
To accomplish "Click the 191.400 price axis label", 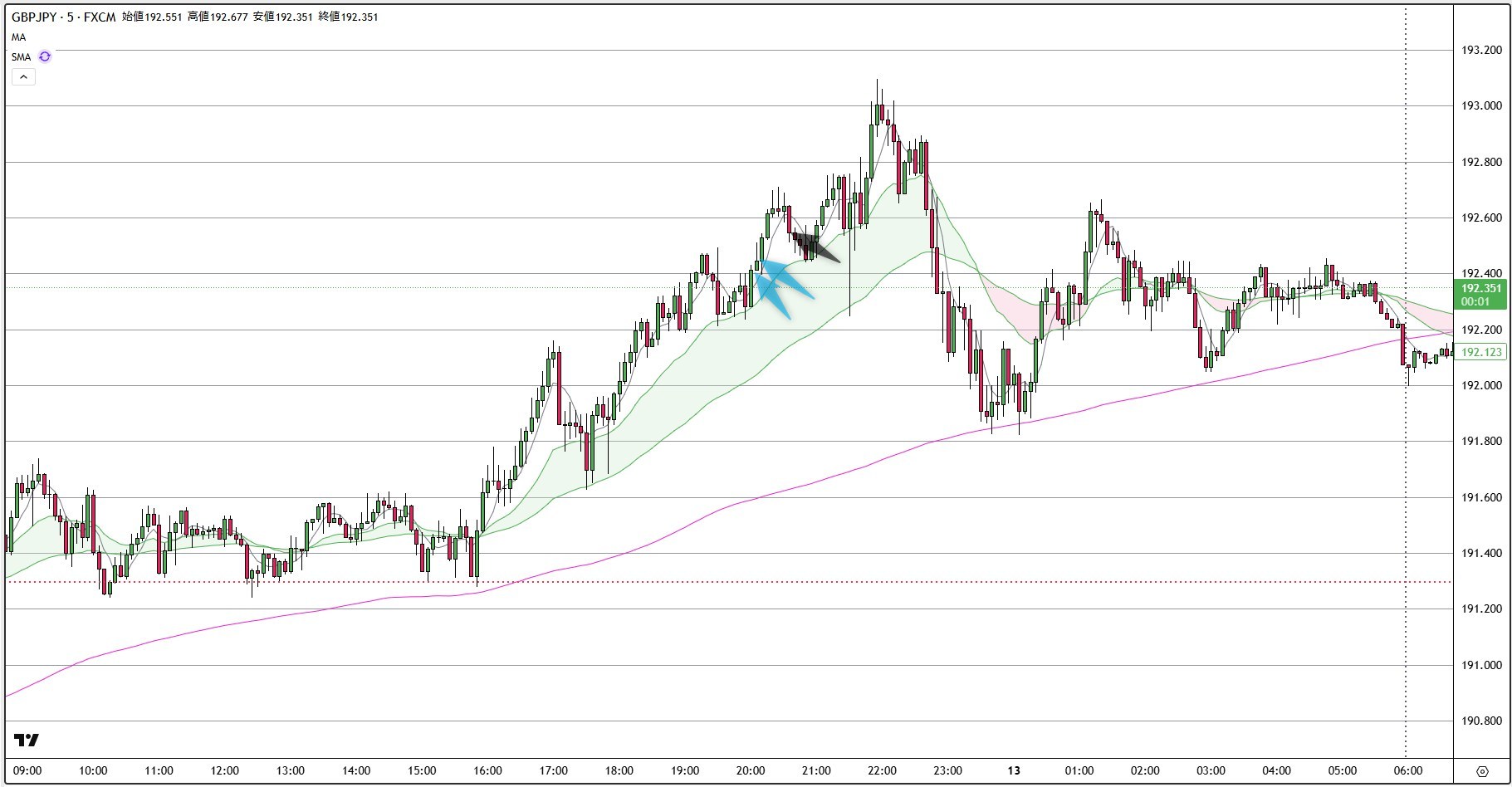I will coord(1481,553).
